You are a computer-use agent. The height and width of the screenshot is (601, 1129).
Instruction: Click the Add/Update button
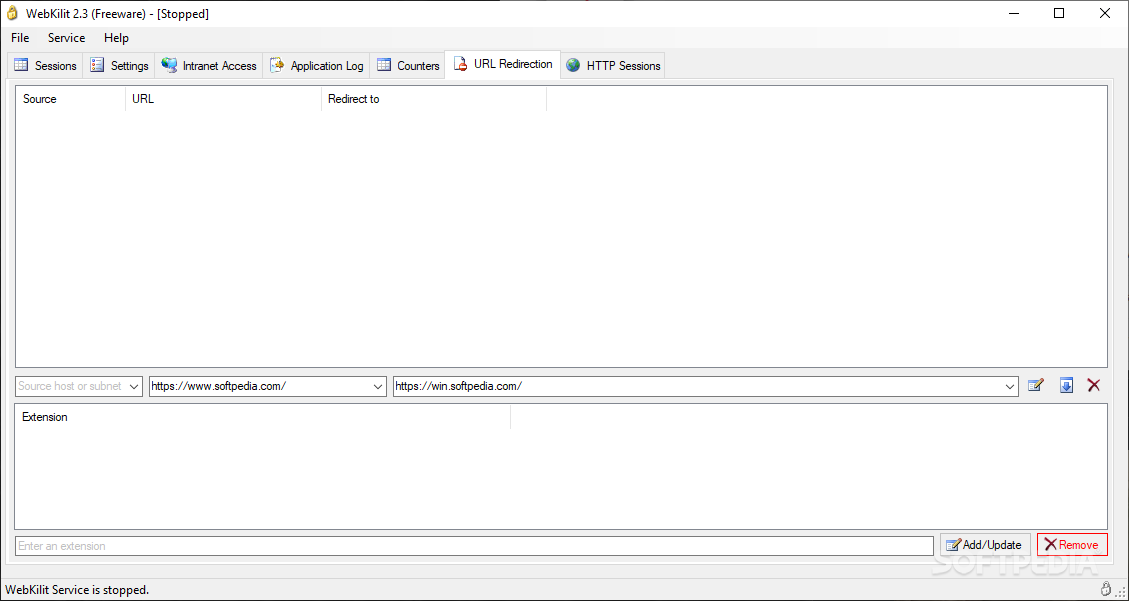985,545
